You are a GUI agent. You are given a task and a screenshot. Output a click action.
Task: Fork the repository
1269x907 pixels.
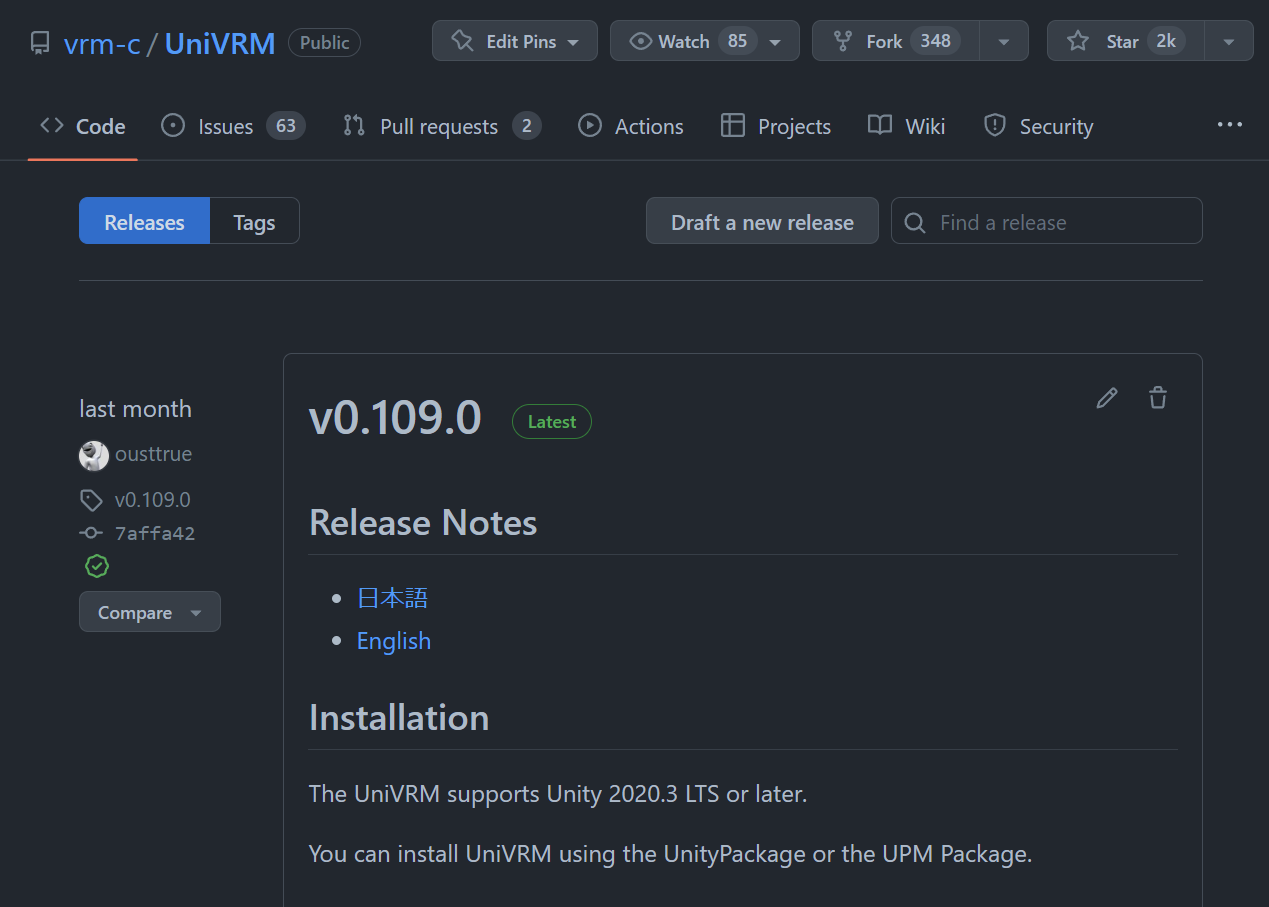click(896, 41)
